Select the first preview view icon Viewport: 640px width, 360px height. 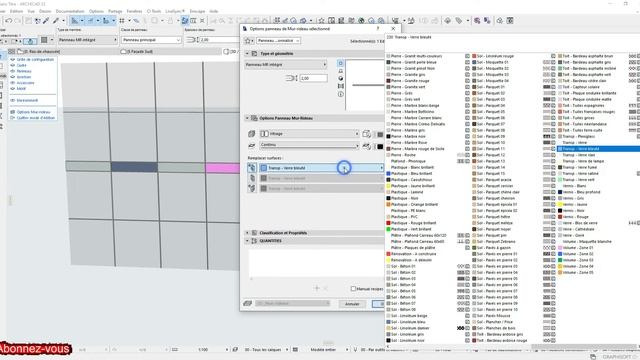(x=340, y=63)
